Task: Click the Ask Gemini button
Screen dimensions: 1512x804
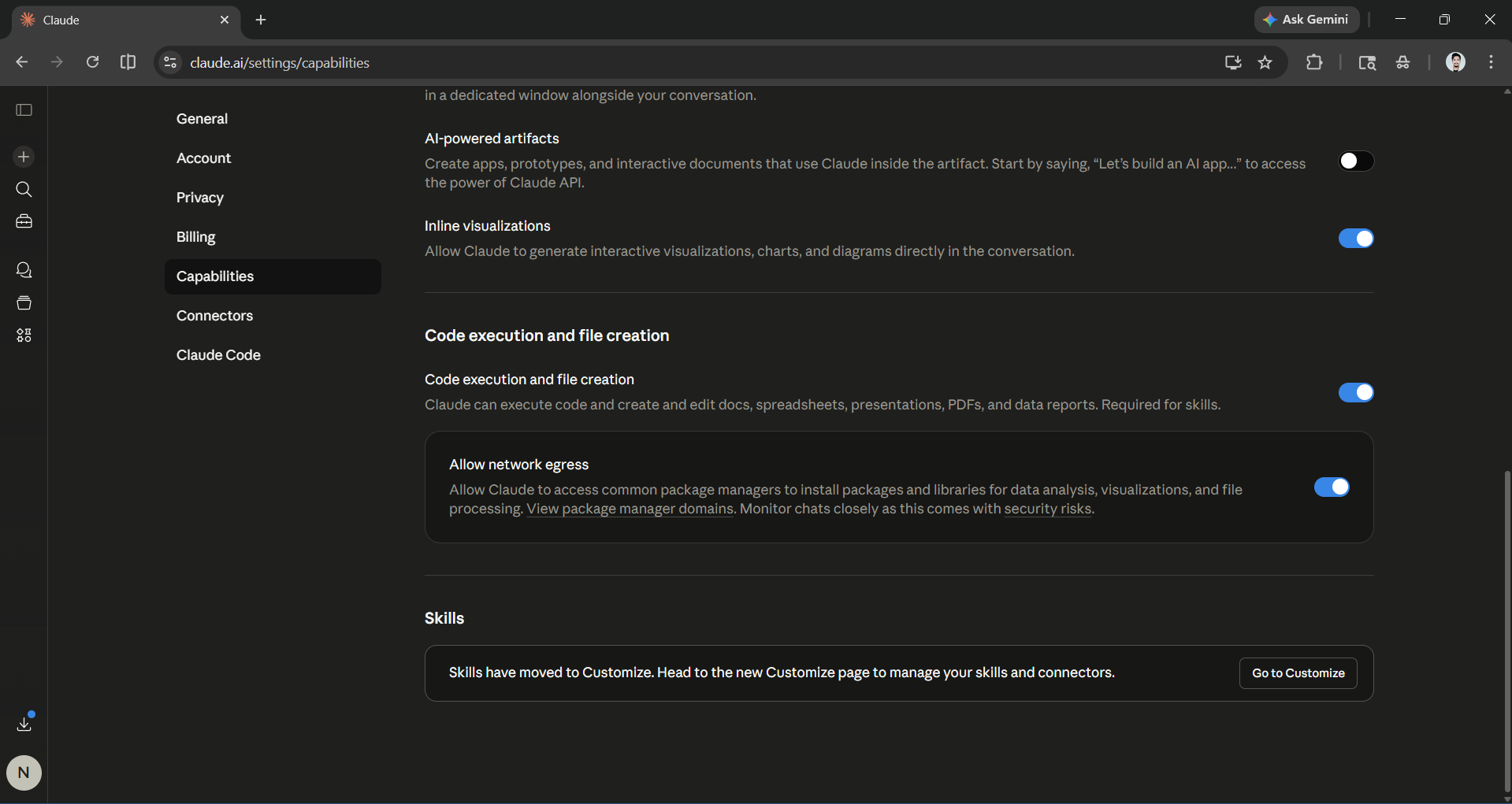Action: pyautogui.click(x=1306, y=20)
